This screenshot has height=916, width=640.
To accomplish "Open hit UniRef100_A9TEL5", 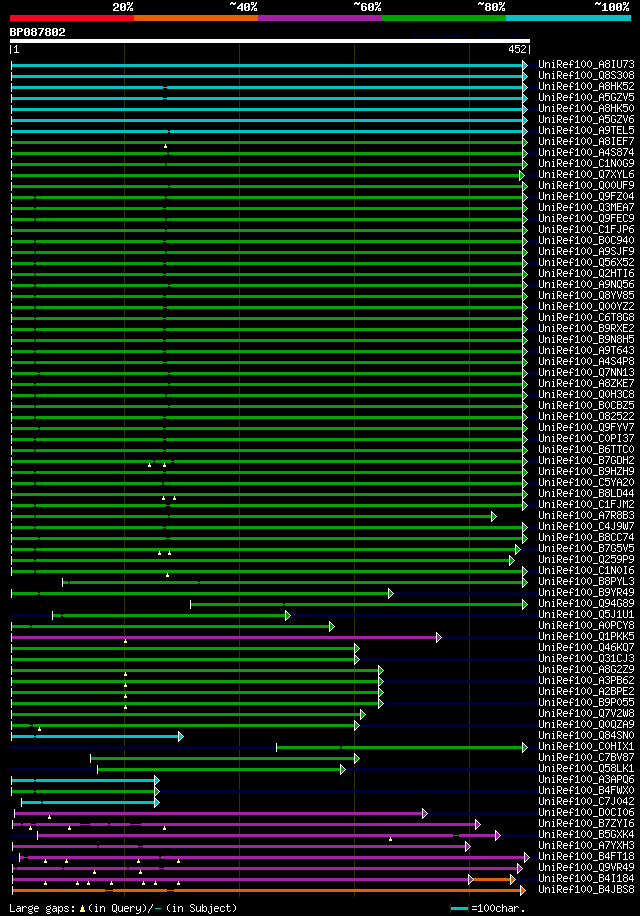I will 586,130.
